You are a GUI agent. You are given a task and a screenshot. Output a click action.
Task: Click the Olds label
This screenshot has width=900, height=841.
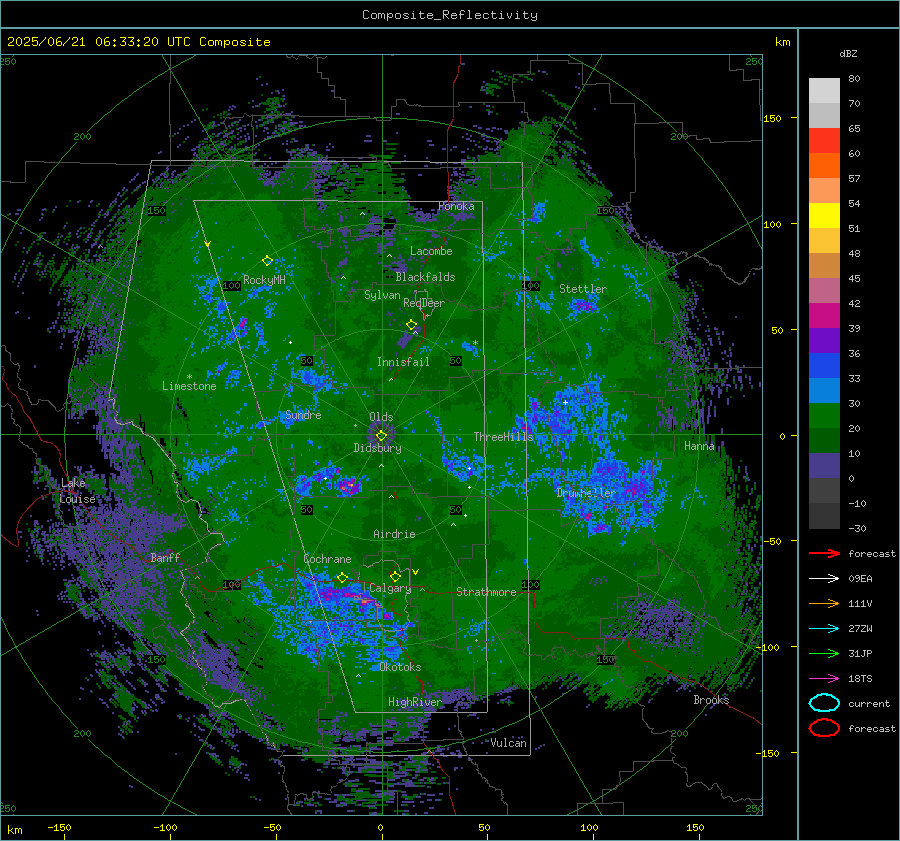(x=381, y=417)
